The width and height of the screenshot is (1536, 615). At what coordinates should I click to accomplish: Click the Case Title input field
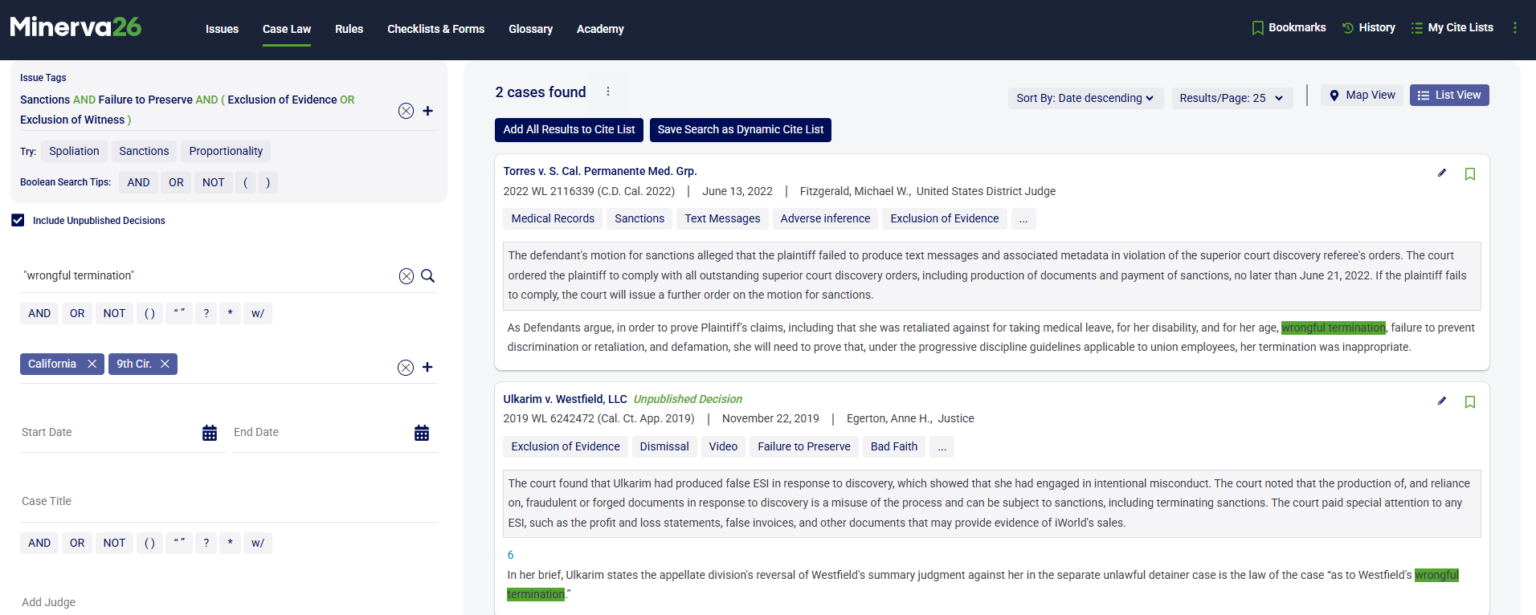(x=229, y=501)
